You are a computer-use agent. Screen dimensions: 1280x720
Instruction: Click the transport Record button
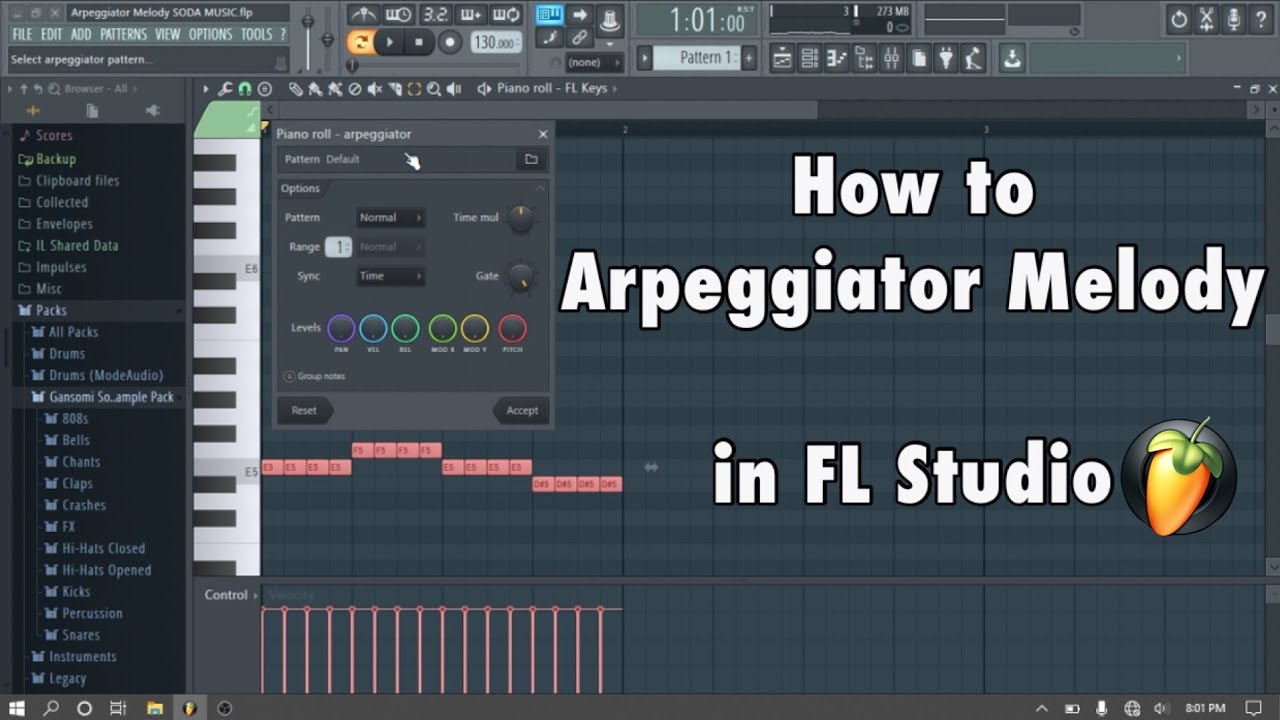tap(450, 42)
